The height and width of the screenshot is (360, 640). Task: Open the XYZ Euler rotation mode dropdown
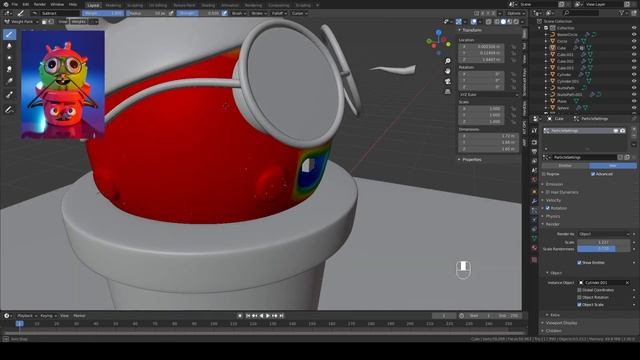pyautogui.click(x=489, y=94)
